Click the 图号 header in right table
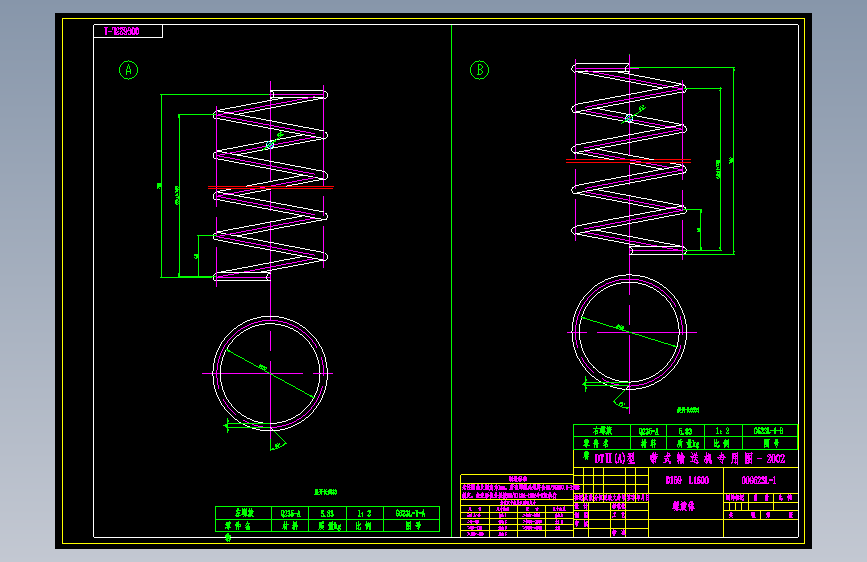The height and width of the screenshot is (562, 867). (769, 443)
